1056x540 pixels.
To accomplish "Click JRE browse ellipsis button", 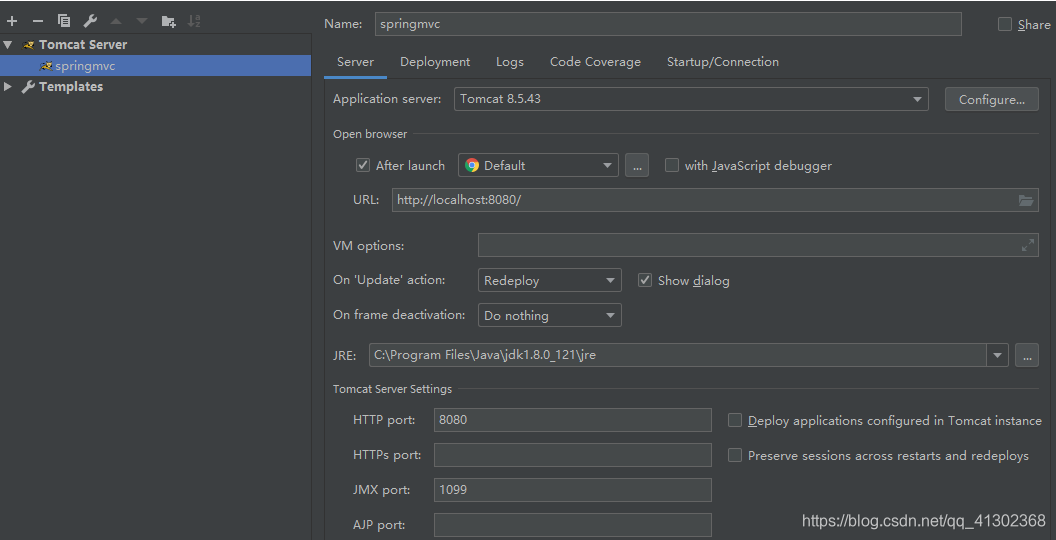I will point(1026,355).
